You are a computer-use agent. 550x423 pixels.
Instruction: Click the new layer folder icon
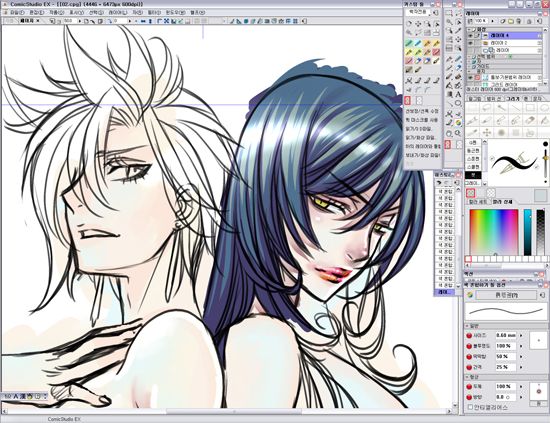[511, 21]
